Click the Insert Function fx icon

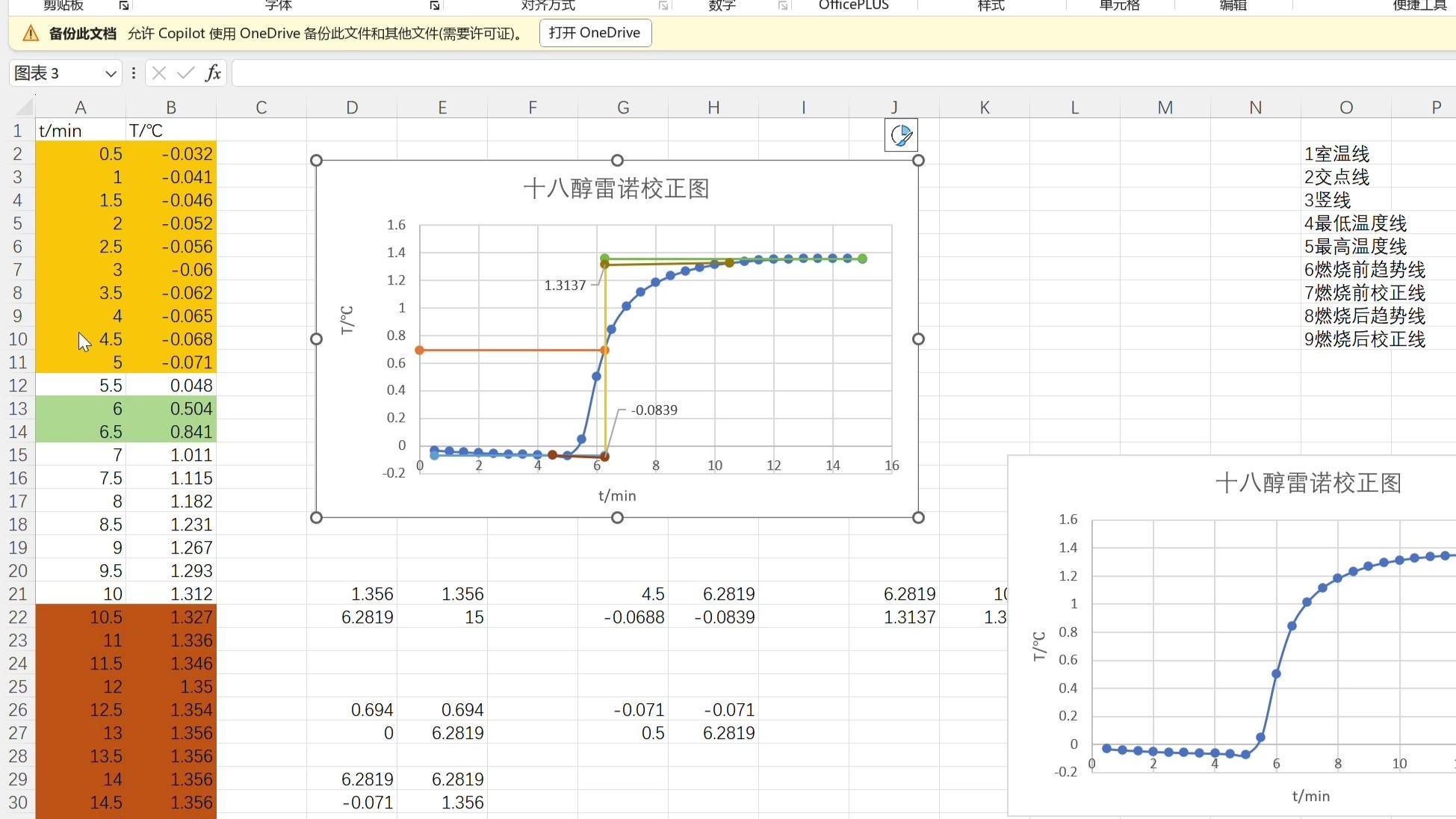pyautogui.click(x=213, y=72)
